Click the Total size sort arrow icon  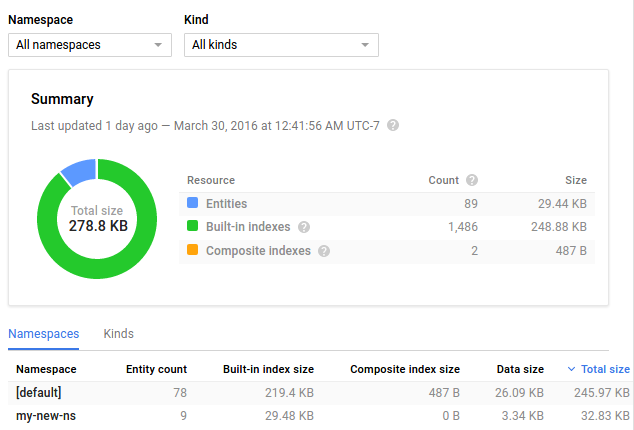tap(571, 370)
